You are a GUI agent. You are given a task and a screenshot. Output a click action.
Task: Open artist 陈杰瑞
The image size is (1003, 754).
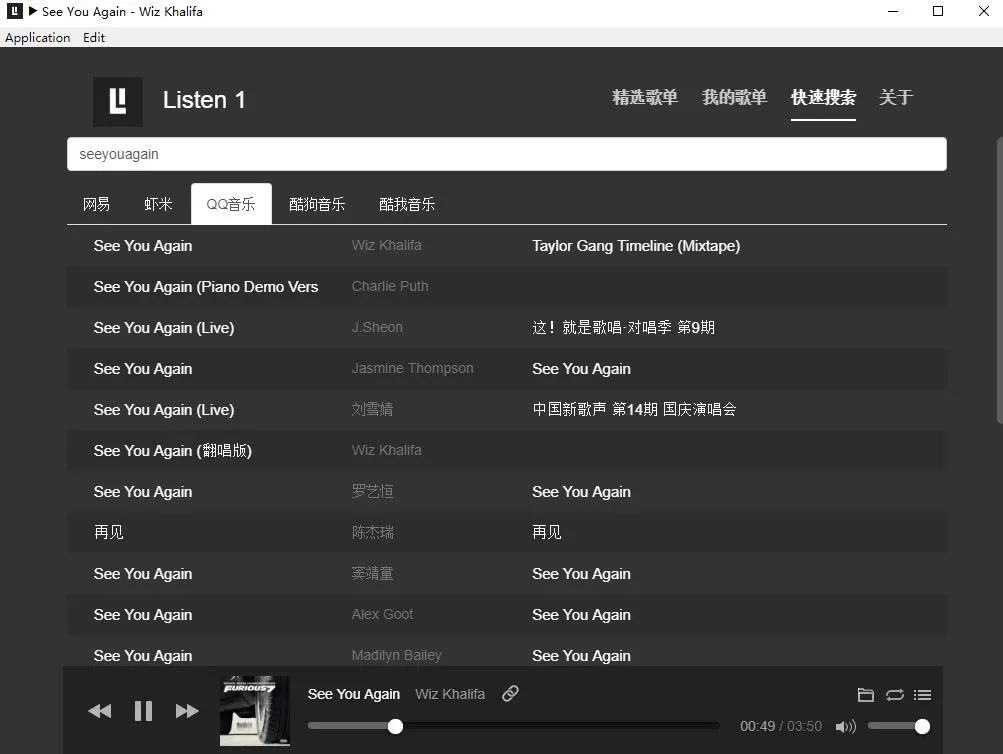point(372,532)
